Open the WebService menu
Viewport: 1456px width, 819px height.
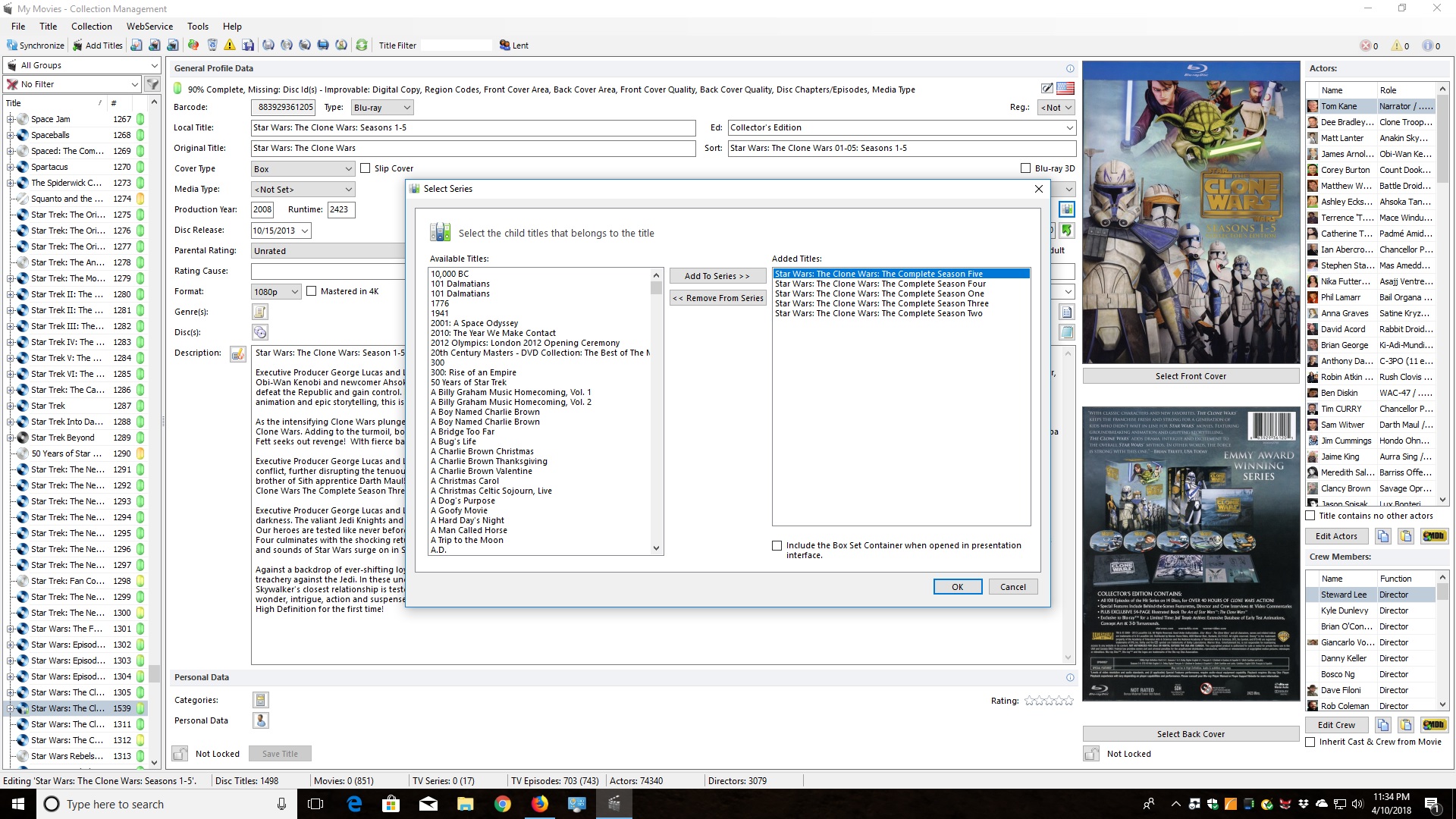click(x=150, y=26)
